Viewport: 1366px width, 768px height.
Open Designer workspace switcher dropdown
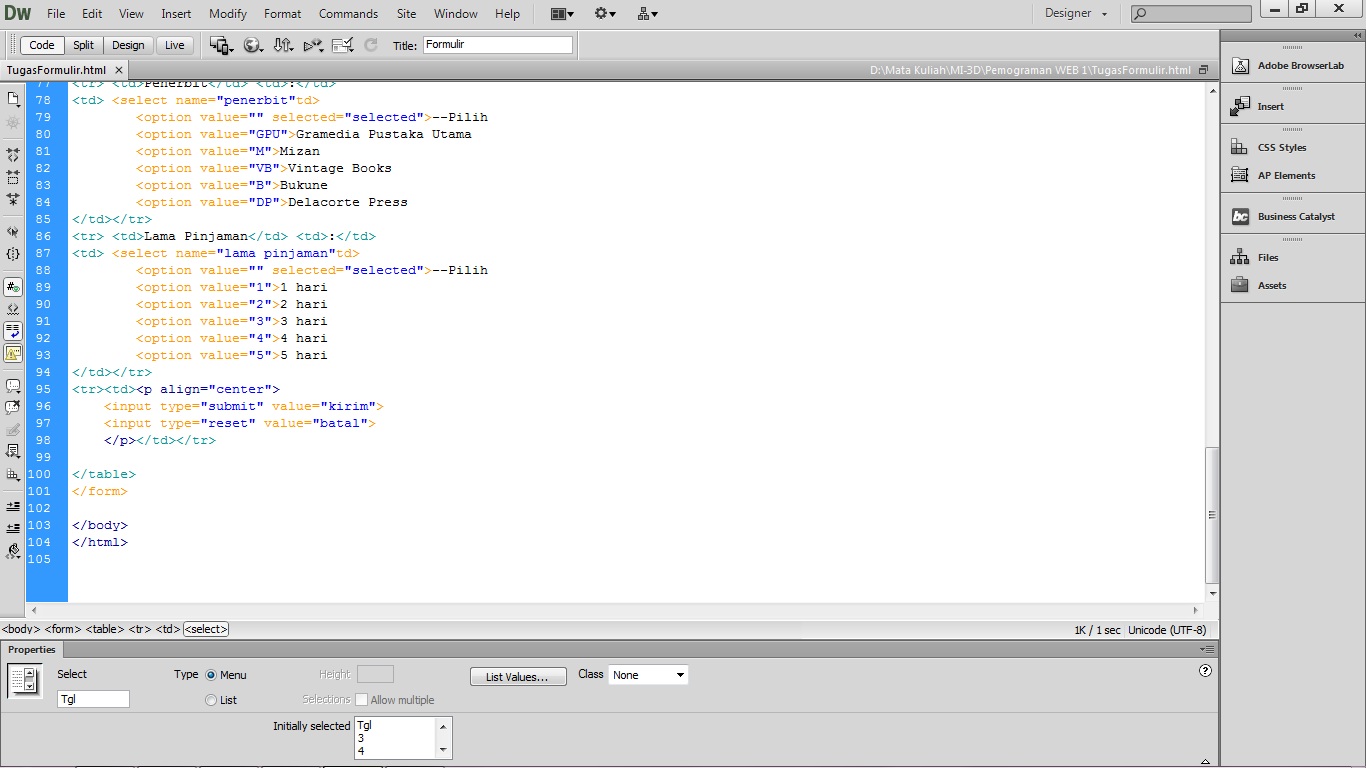1076,14
